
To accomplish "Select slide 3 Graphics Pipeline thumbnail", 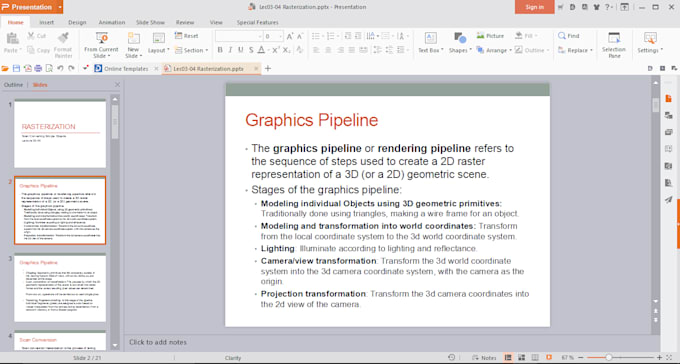I will tap(60, 288).
